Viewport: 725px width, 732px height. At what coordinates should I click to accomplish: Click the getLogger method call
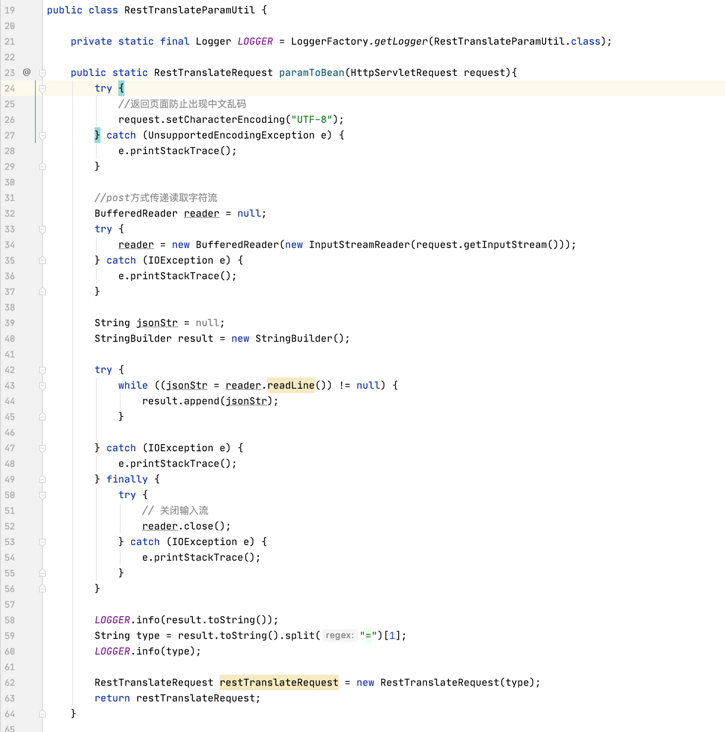point(401,42)
